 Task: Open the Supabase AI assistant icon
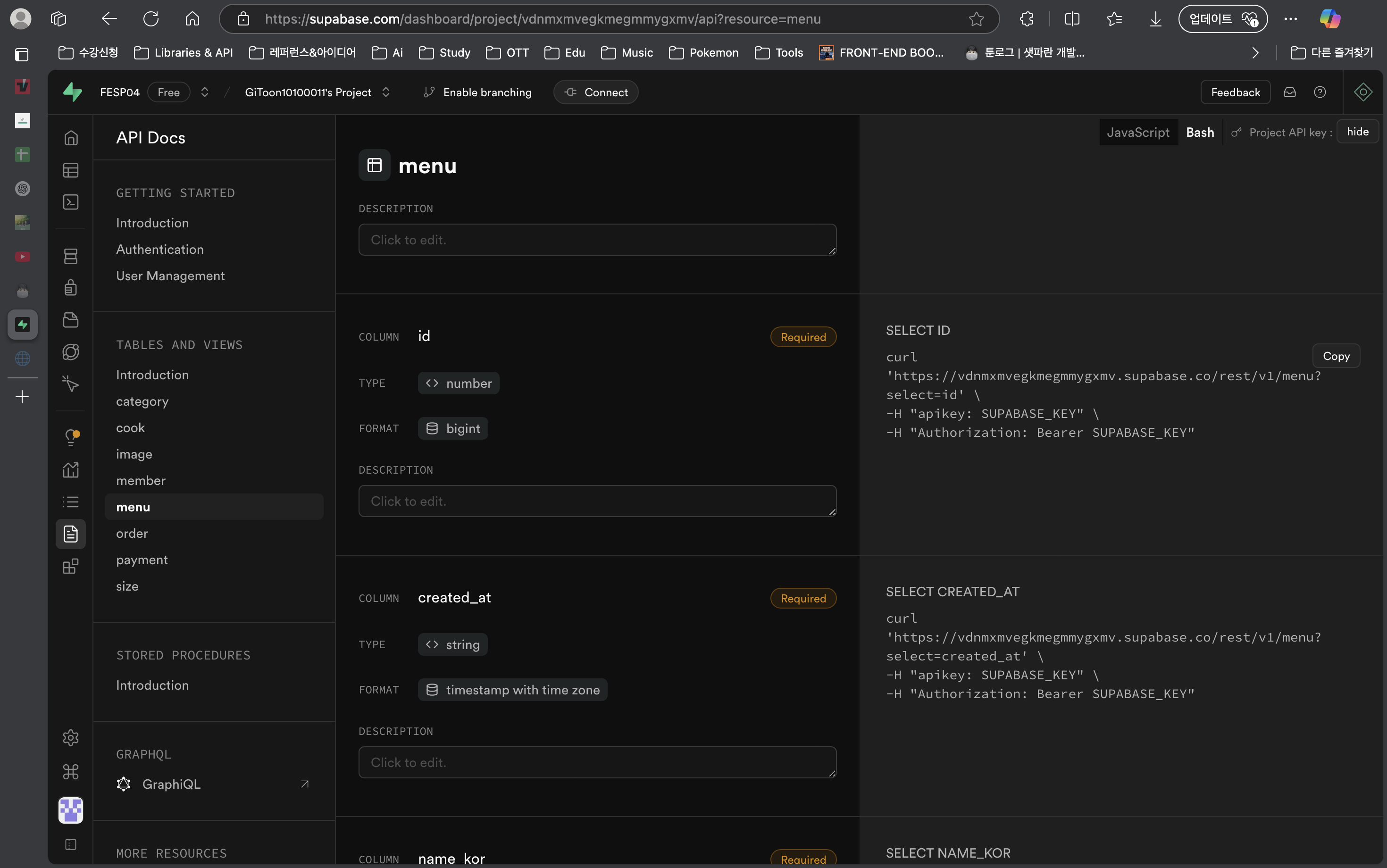pyautogui.click(x=1363, y=92)
